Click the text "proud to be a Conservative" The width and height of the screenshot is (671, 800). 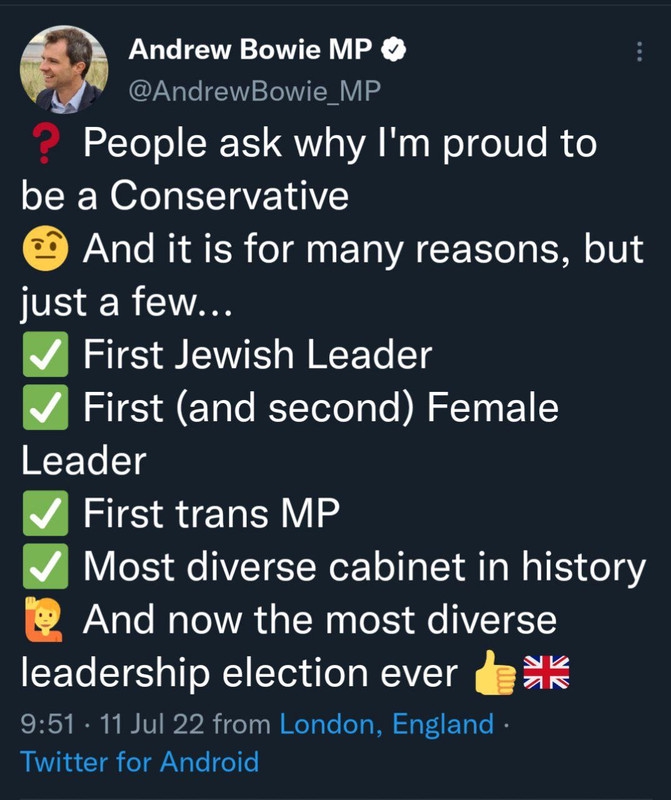click(x=300, y=170)
